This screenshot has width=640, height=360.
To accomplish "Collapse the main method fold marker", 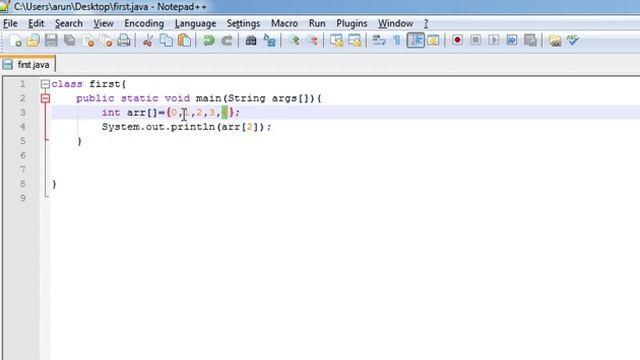I will point(45,98).
